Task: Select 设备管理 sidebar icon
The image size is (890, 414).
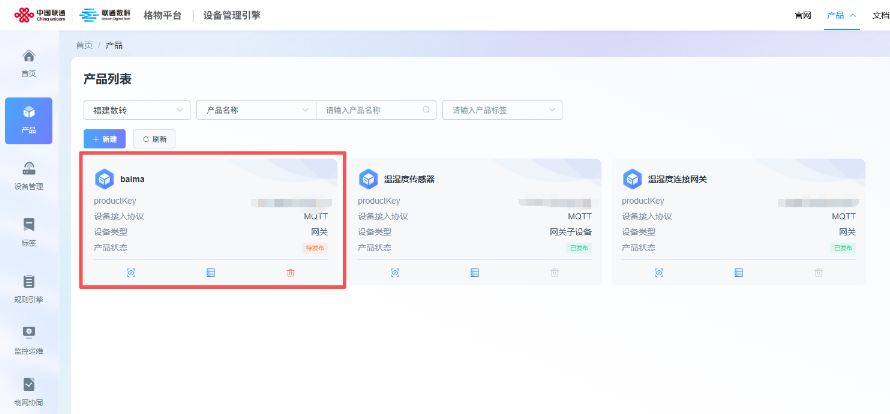Action: coord(29,175)
